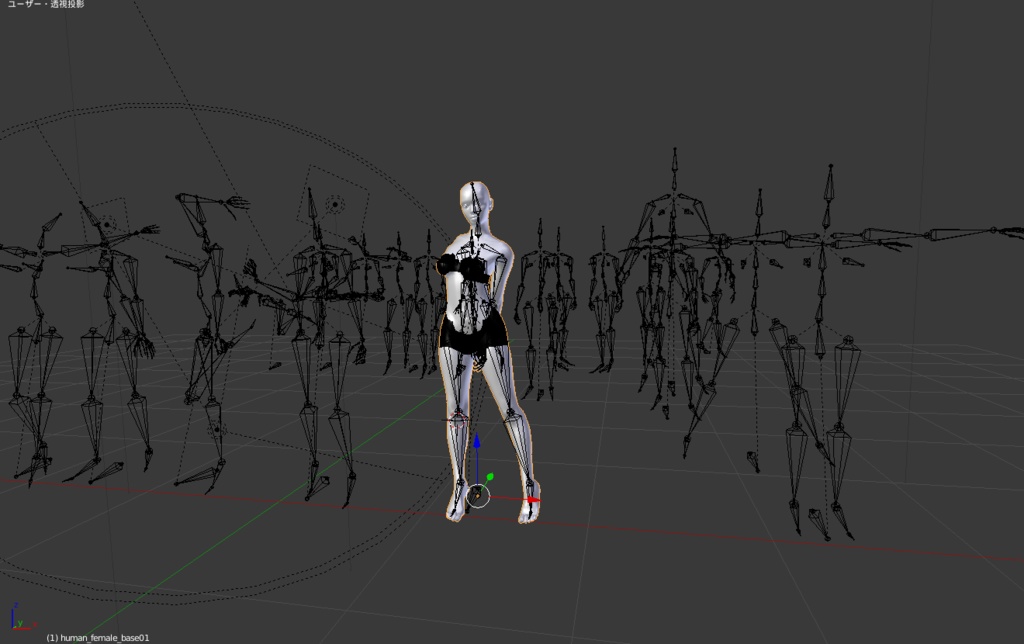Click the blue Z-axis manipulator arrow
The image size is (1024, 644).
pyautogui.click(x=477, y=442)
